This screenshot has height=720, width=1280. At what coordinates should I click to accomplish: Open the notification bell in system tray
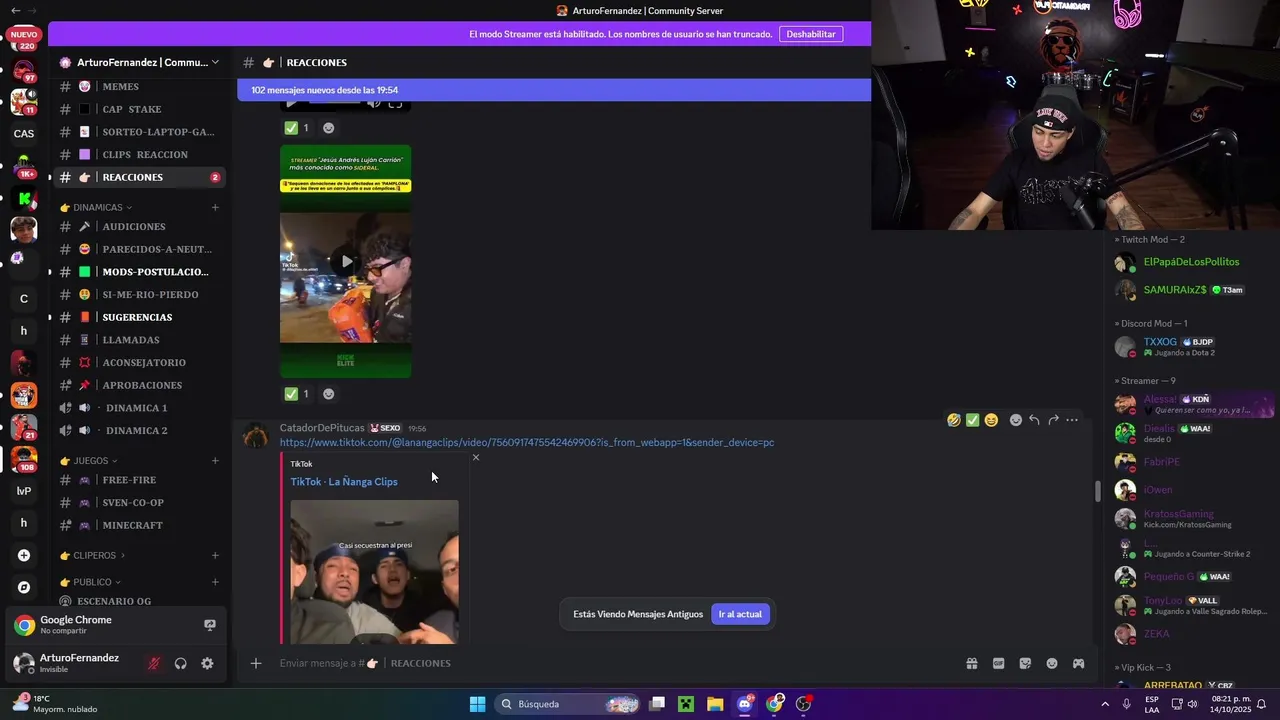click(x=1261, y=704)
